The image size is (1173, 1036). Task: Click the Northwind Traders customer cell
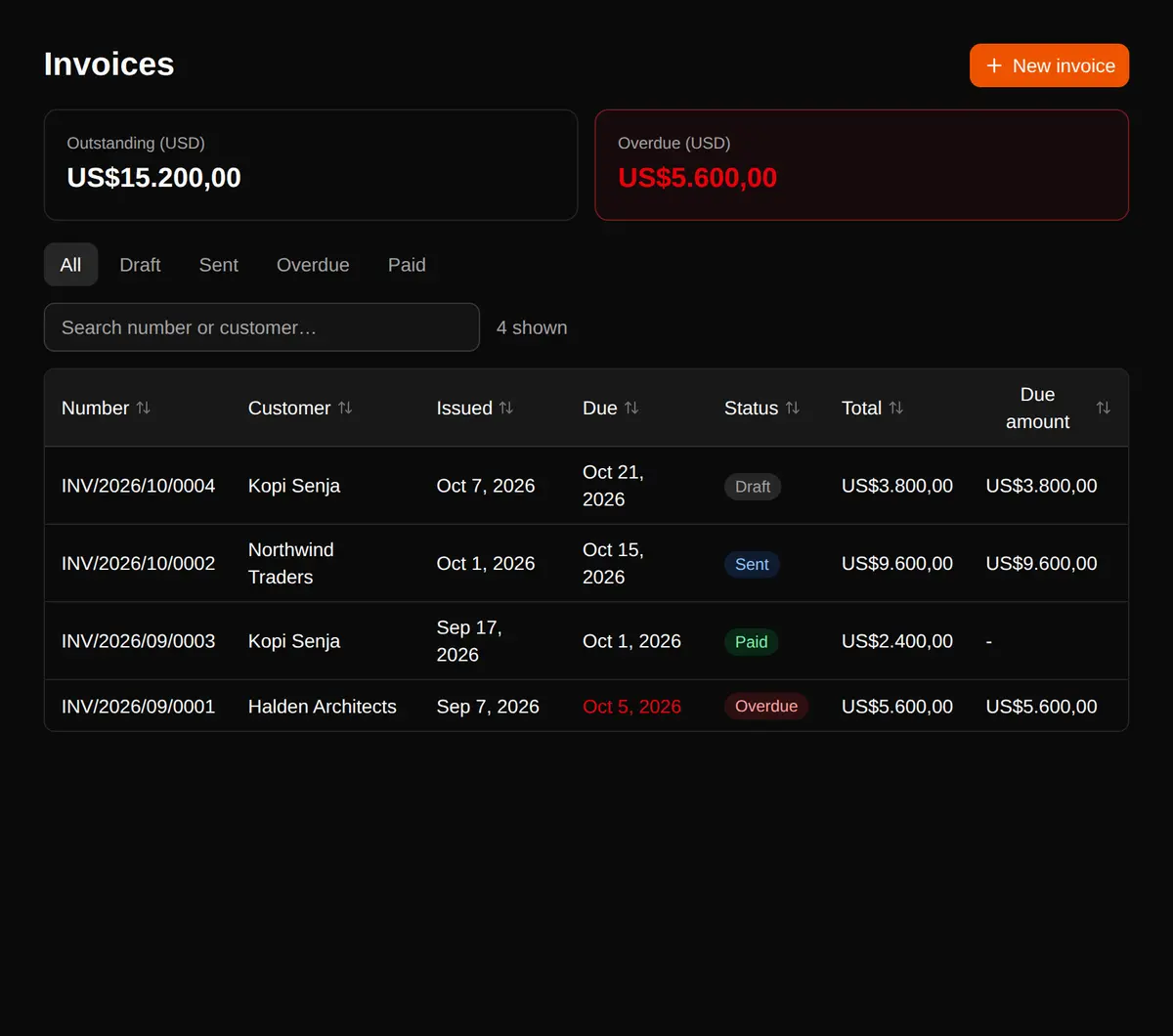pos(291,563)
